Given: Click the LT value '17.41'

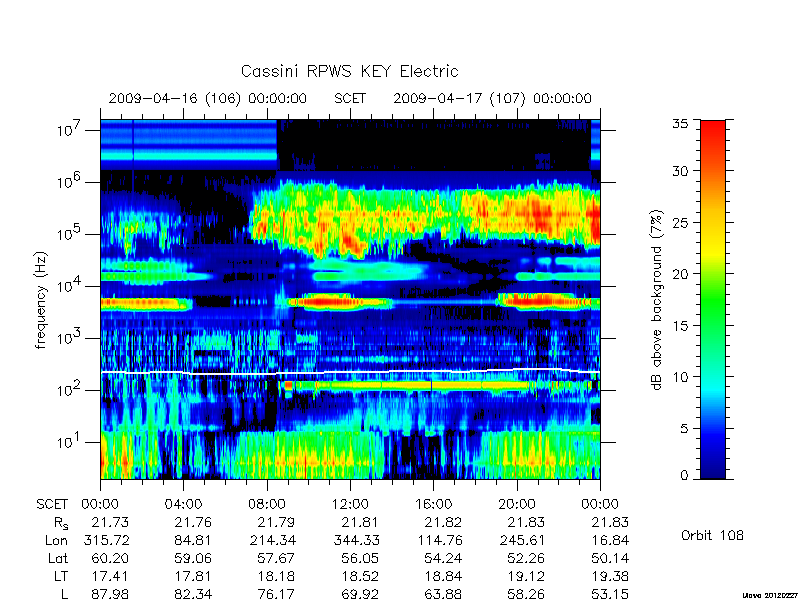Looking at the screenshot, I should coord(110,576).
